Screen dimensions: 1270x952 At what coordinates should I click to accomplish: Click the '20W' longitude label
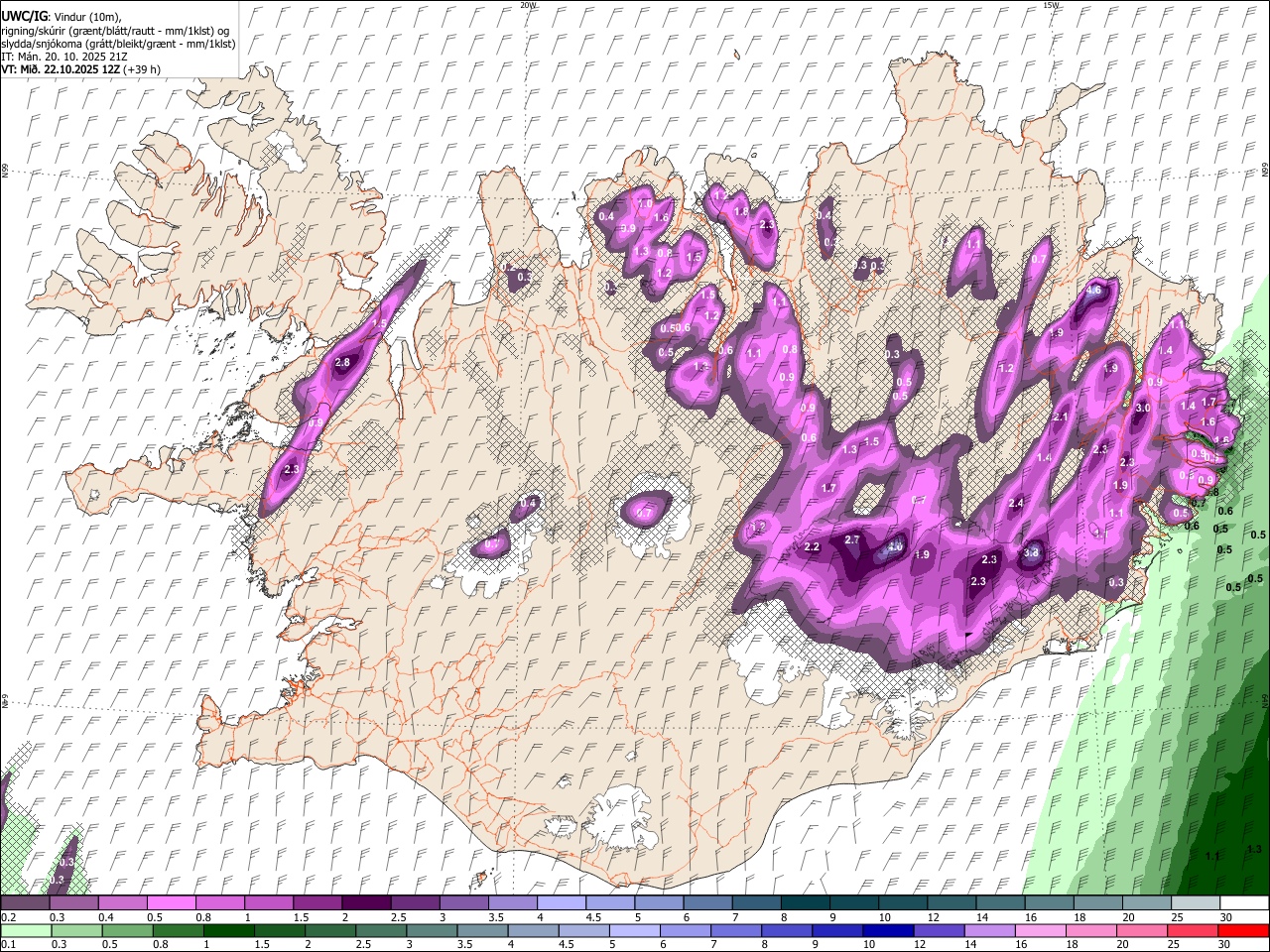coord(528,5)
